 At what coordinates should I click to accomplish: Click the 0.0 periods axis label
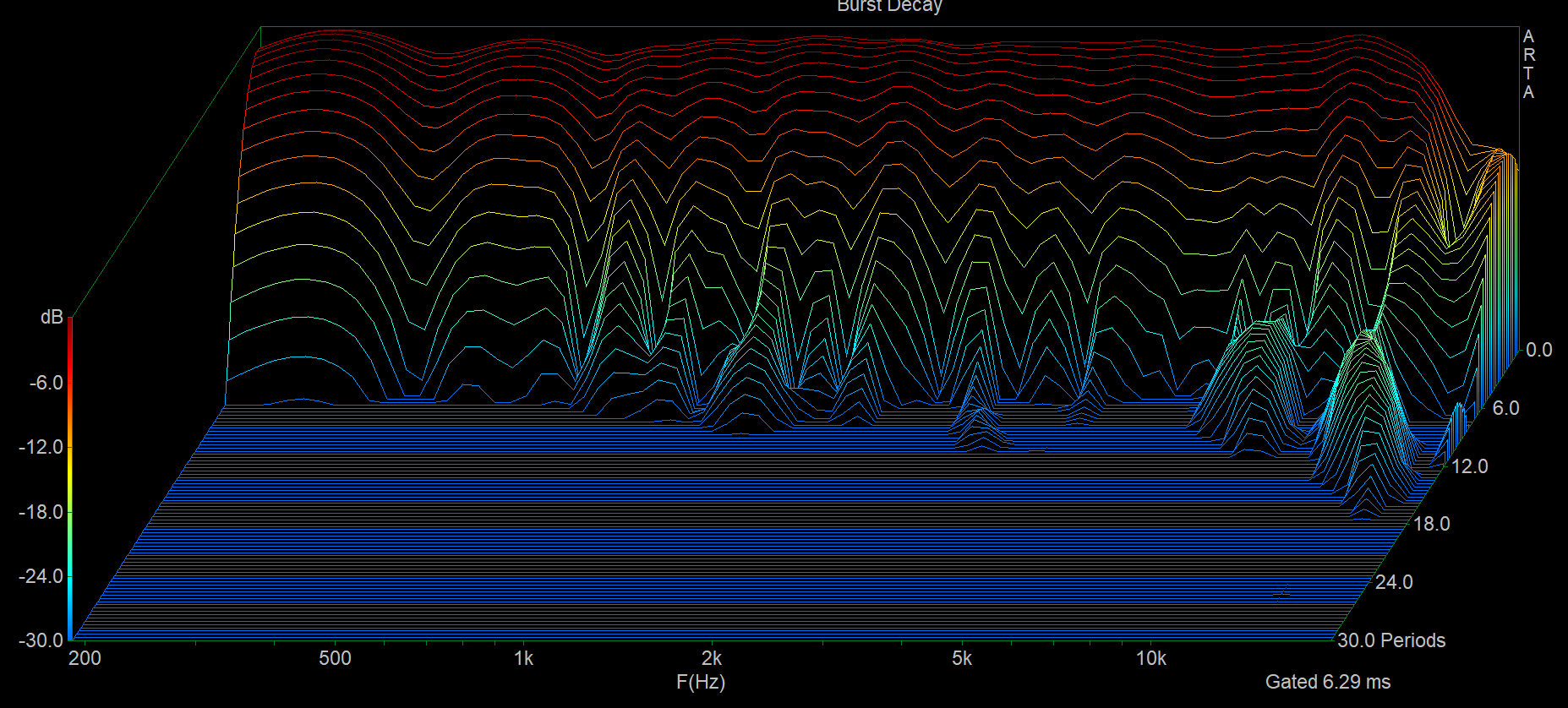[x=1538, y=350]
